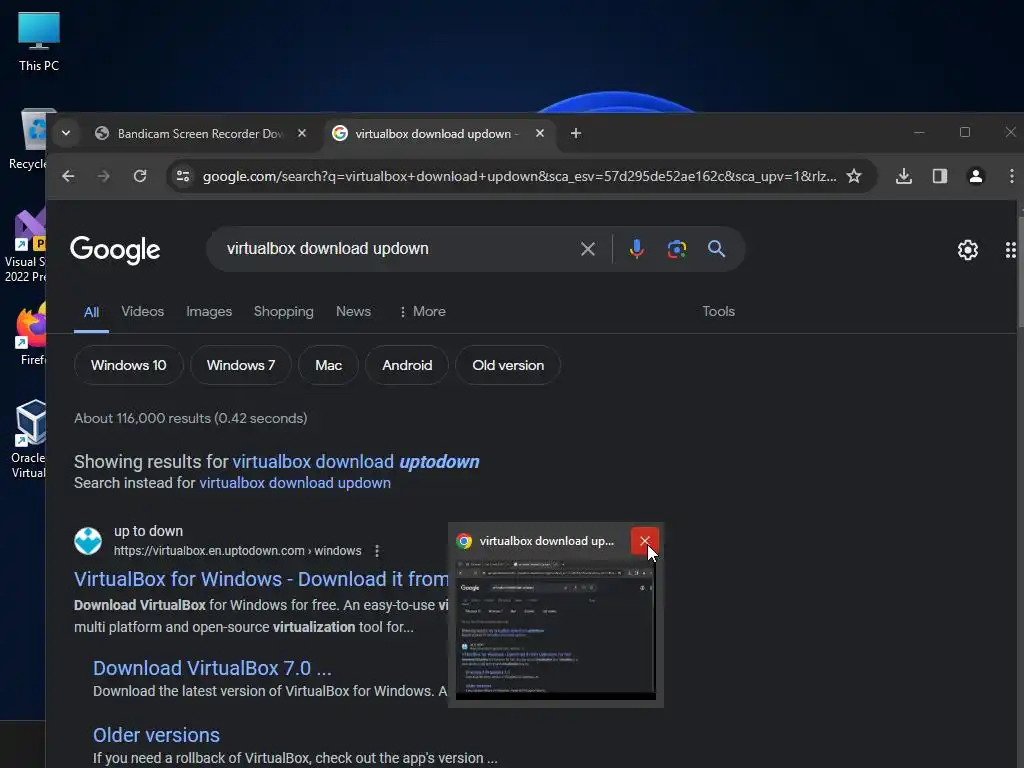The width and height of the screenshot is (1024, 768).
Task: Open the Chrome profile icon
Action: [x=976, y=176]
